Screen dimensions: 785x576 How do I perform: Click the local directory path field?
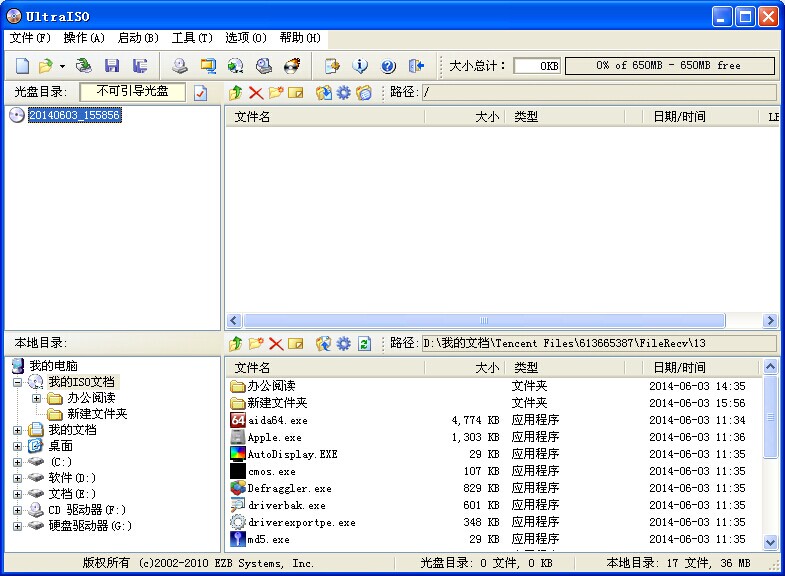point(599,343)
